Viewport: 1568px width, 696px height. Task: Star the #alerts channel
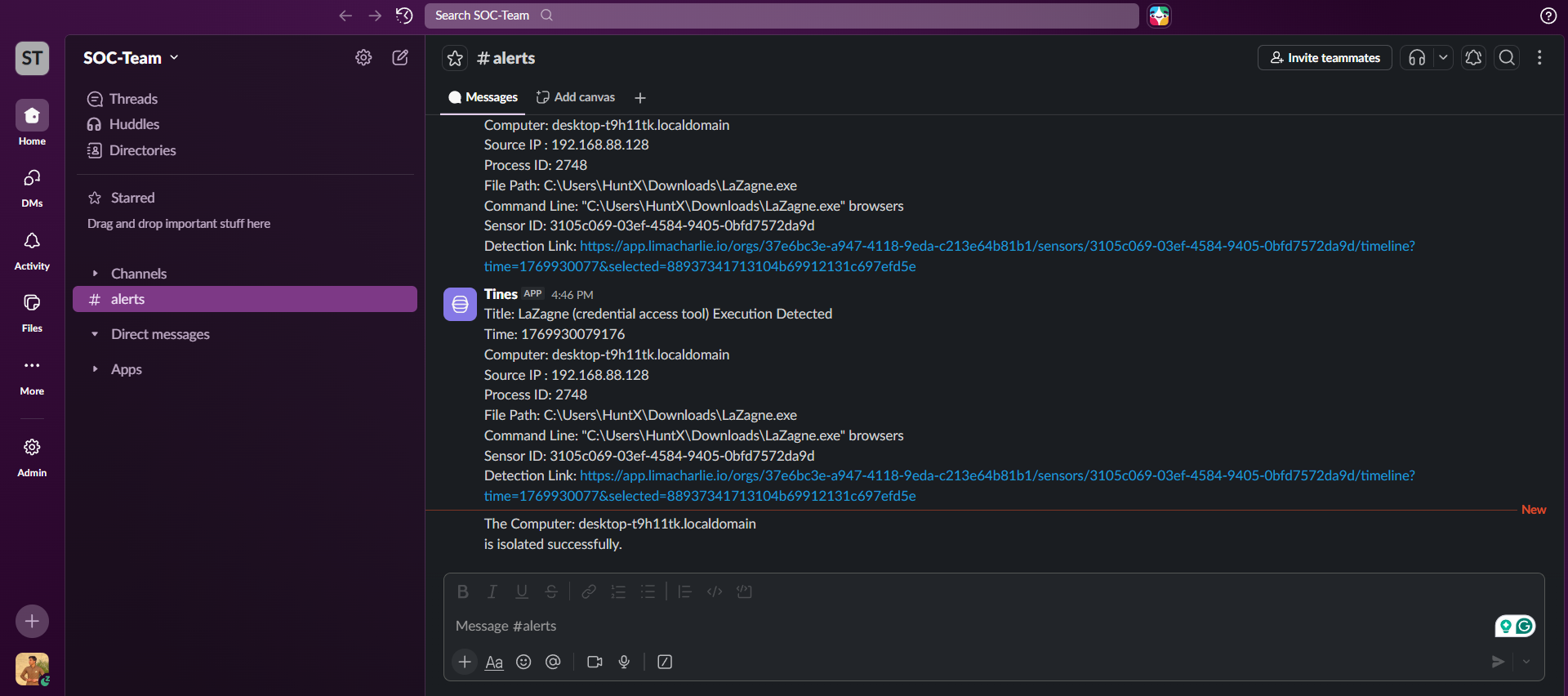(x=456, y=58)
